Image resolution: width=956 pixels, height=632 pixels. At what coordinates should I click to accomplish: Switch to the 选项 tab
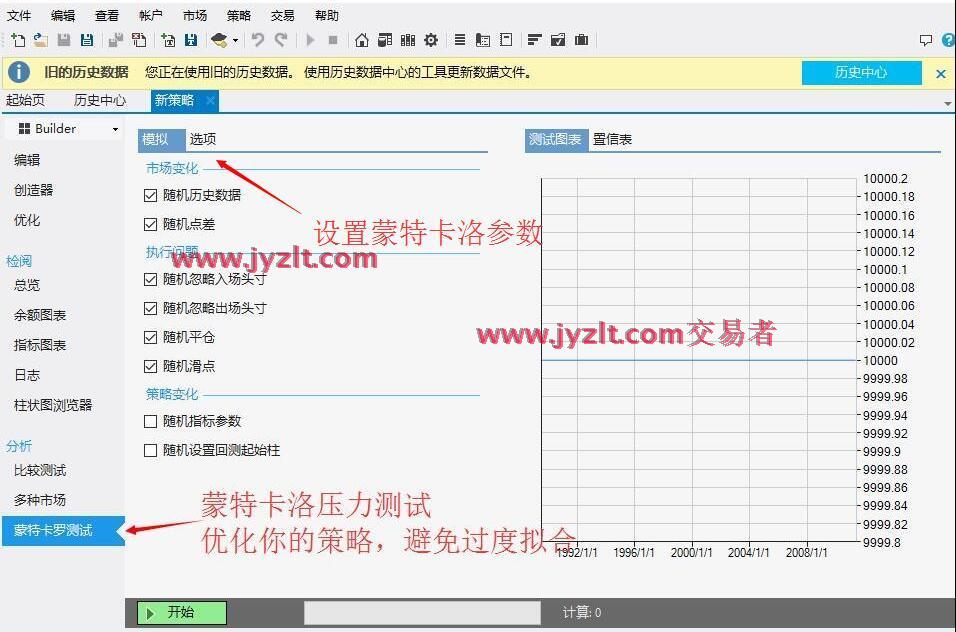coord(203,139)
